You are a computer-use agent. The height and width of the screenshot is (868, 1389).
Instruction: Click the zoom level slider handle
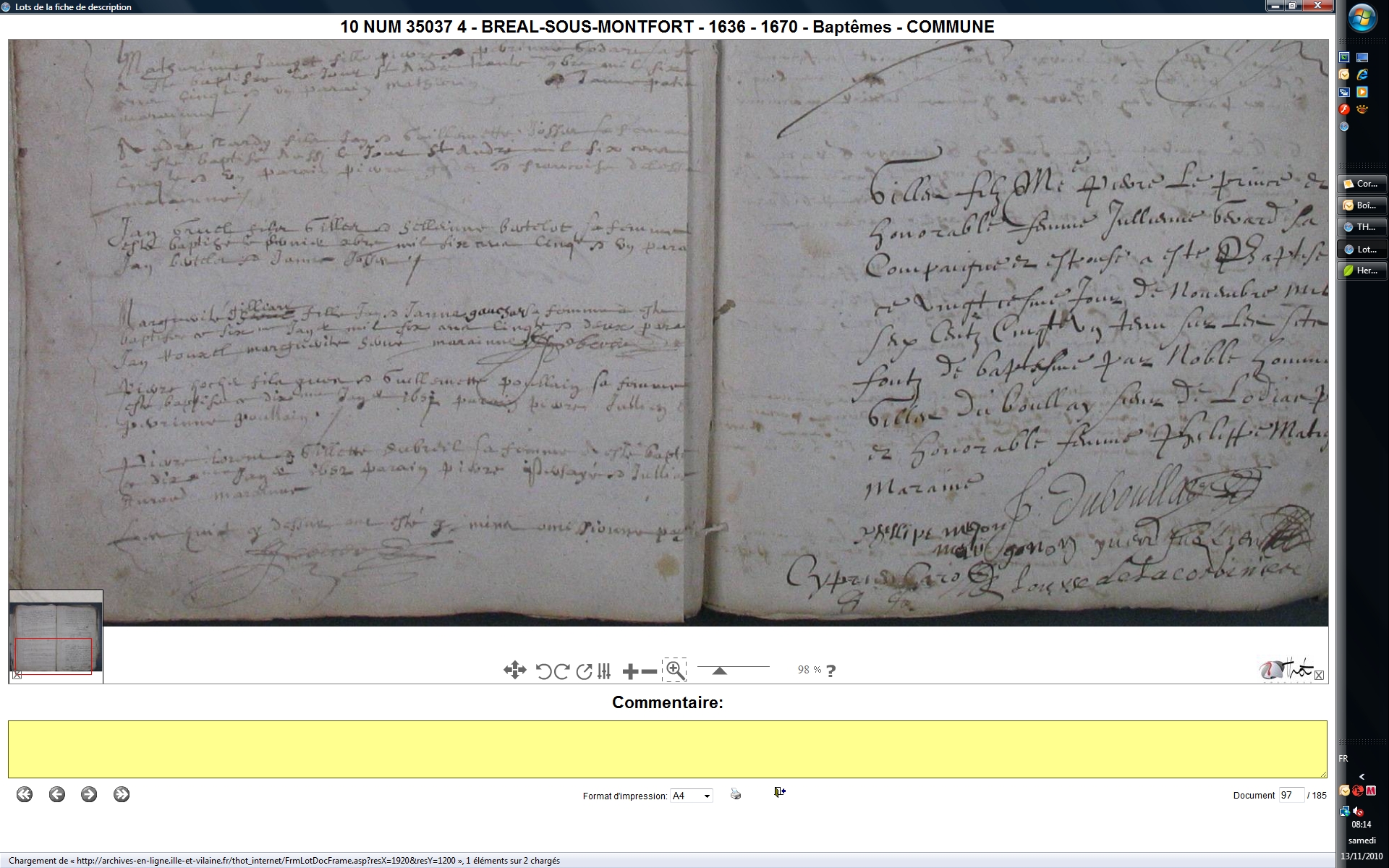point(719,671)
